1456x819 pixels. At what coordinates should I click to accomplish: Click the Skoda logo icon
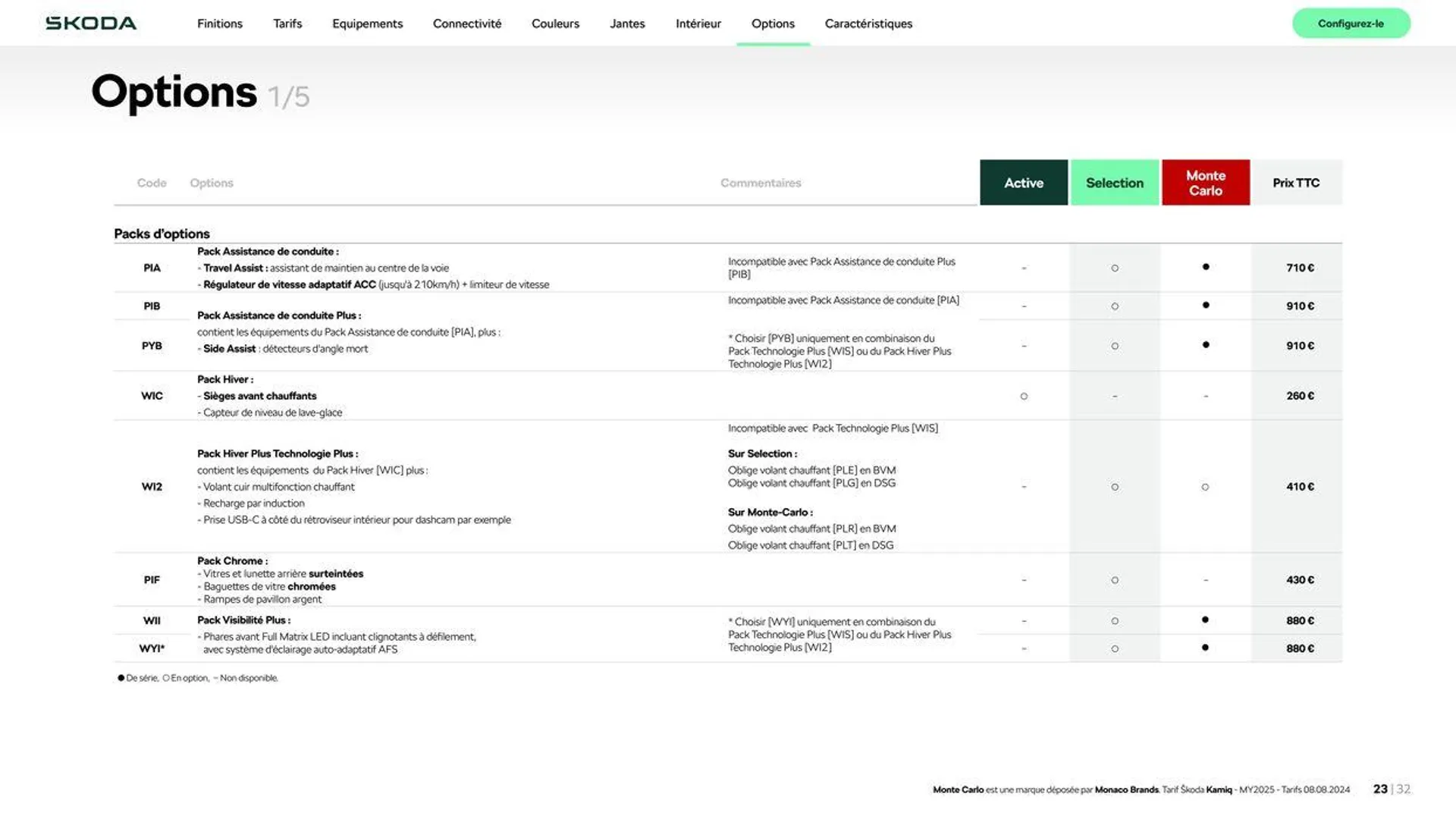[91, 22]
